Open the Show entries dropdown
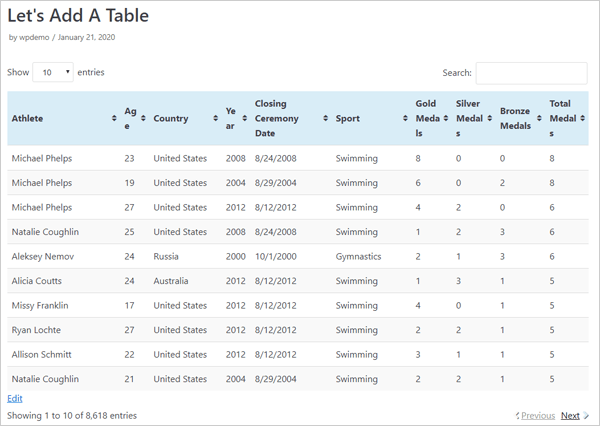600x426 pixels. tap(53, 73)
